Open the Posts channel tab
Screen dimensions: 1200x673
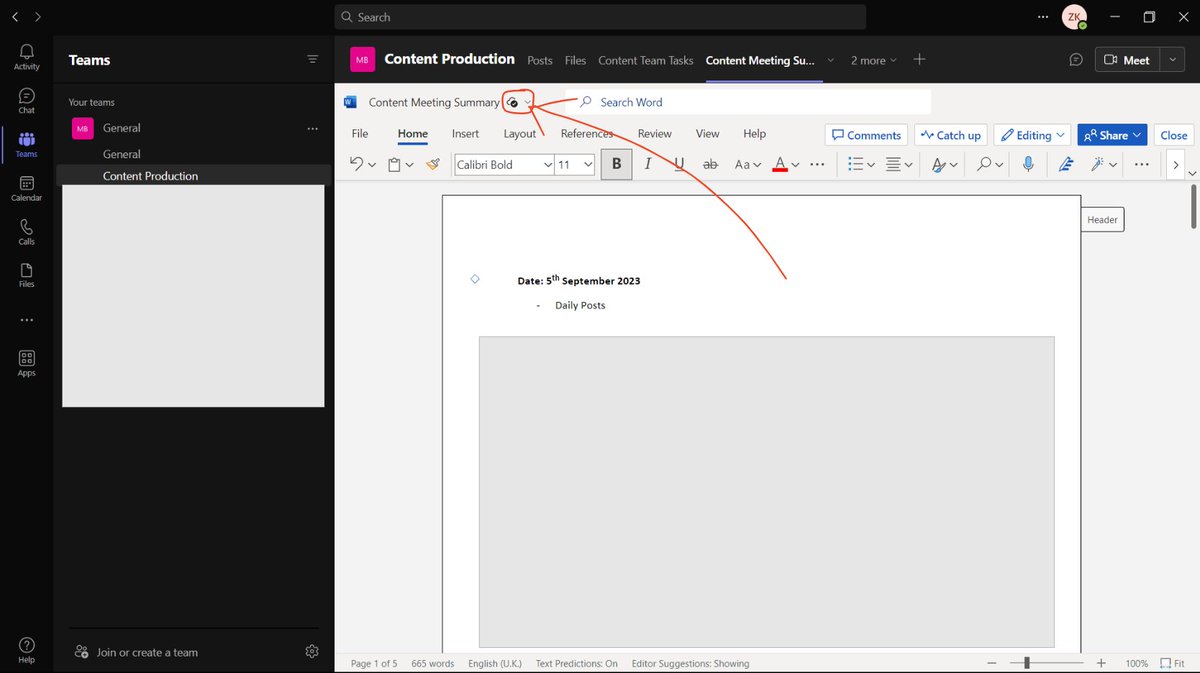coord(540,60)
